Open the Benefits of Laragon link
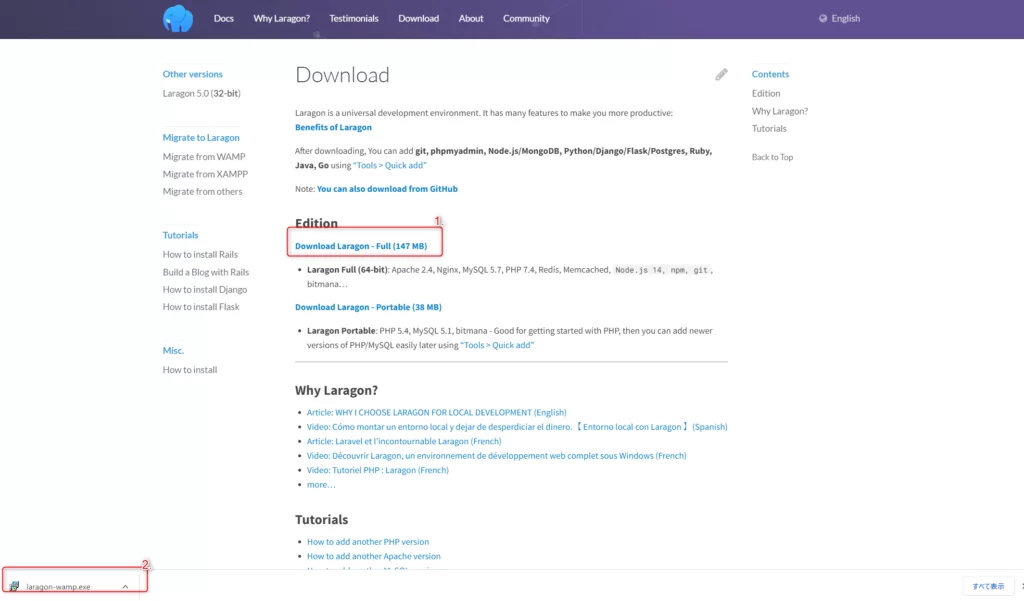The height and width of the screenshot is (601, 1024). point(333,127)
